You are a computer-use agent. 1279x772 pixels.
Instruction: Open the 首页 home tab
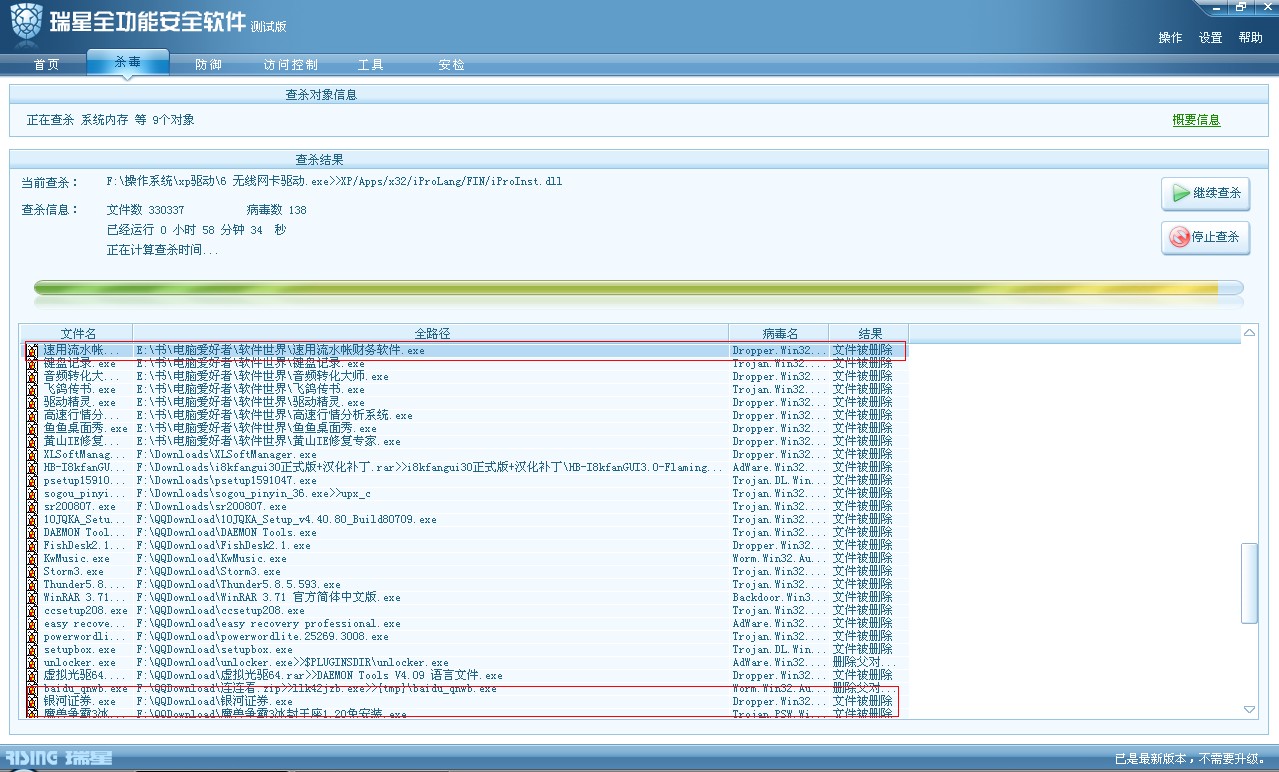pyautogui.click(x=46, y=65)
